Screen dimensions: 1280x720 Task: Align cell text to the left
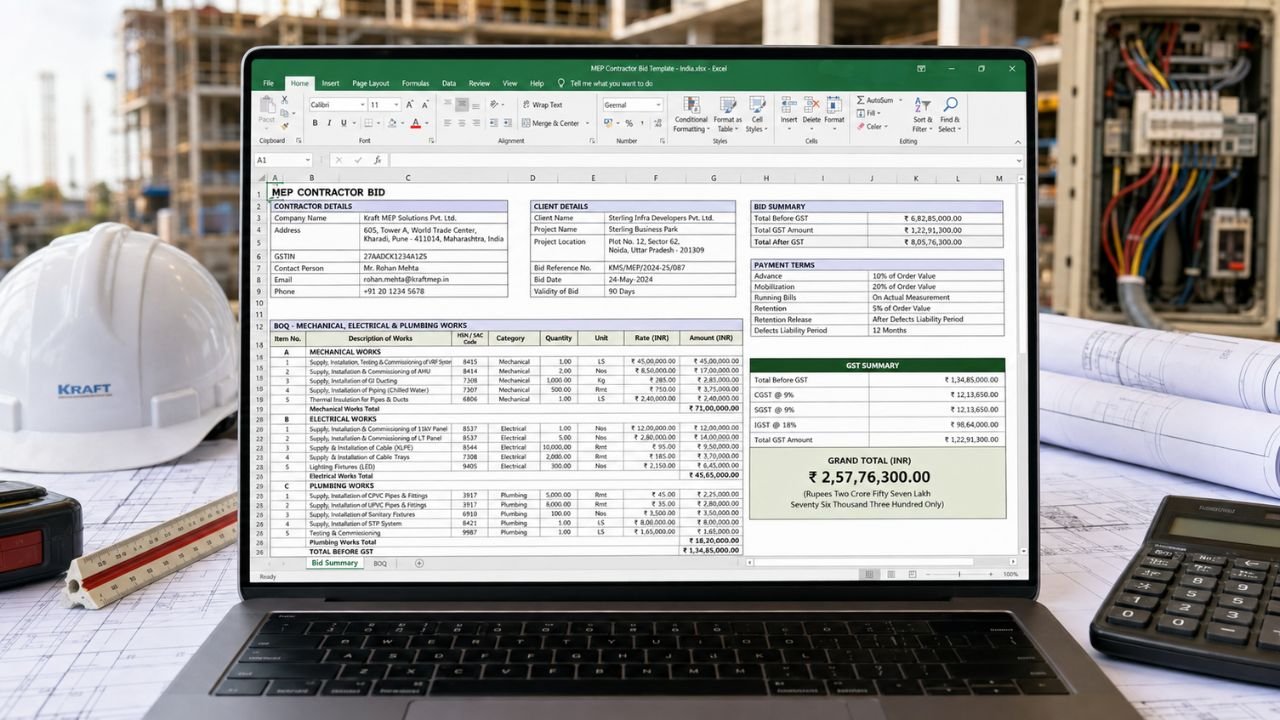(x=447, y=123)
